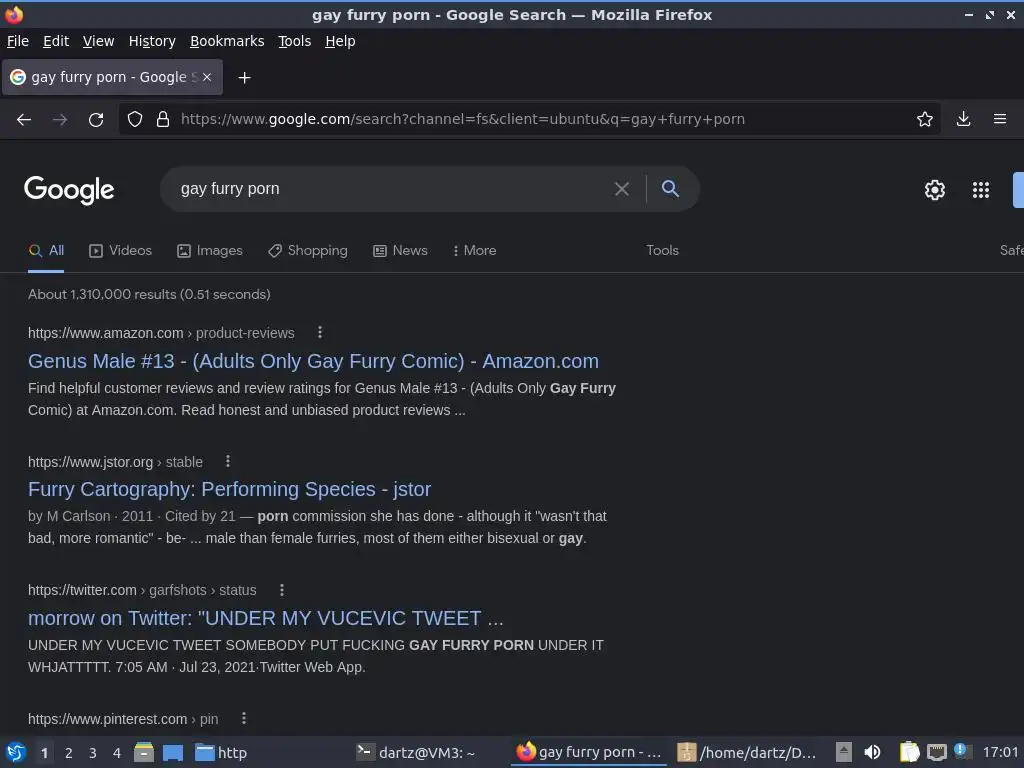Select the All results tab
The image size is (1024, 768).
(46, 251)
